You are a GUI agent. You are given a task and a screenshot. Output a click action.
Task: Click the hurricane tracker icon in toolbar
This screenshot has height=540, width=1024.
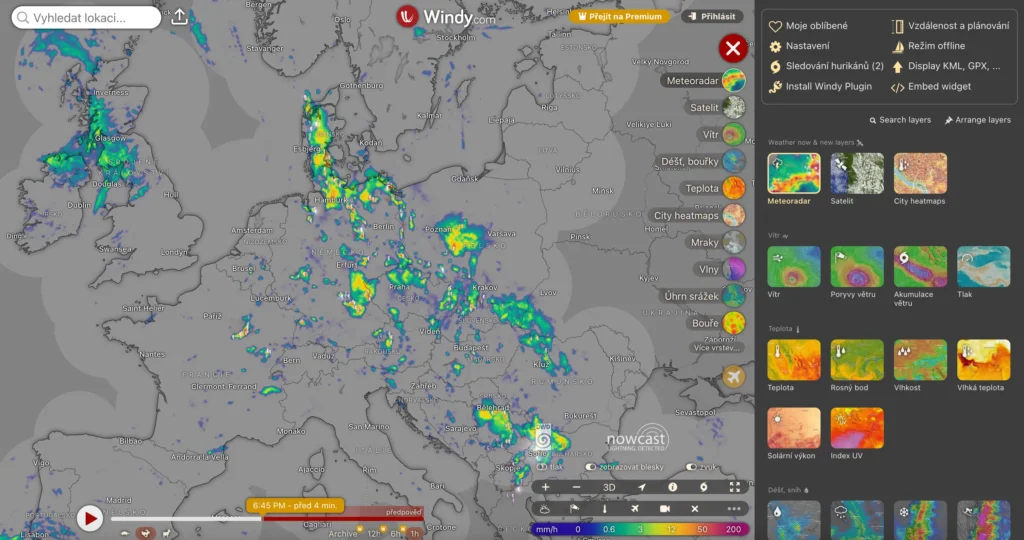[x=703, y=487]
